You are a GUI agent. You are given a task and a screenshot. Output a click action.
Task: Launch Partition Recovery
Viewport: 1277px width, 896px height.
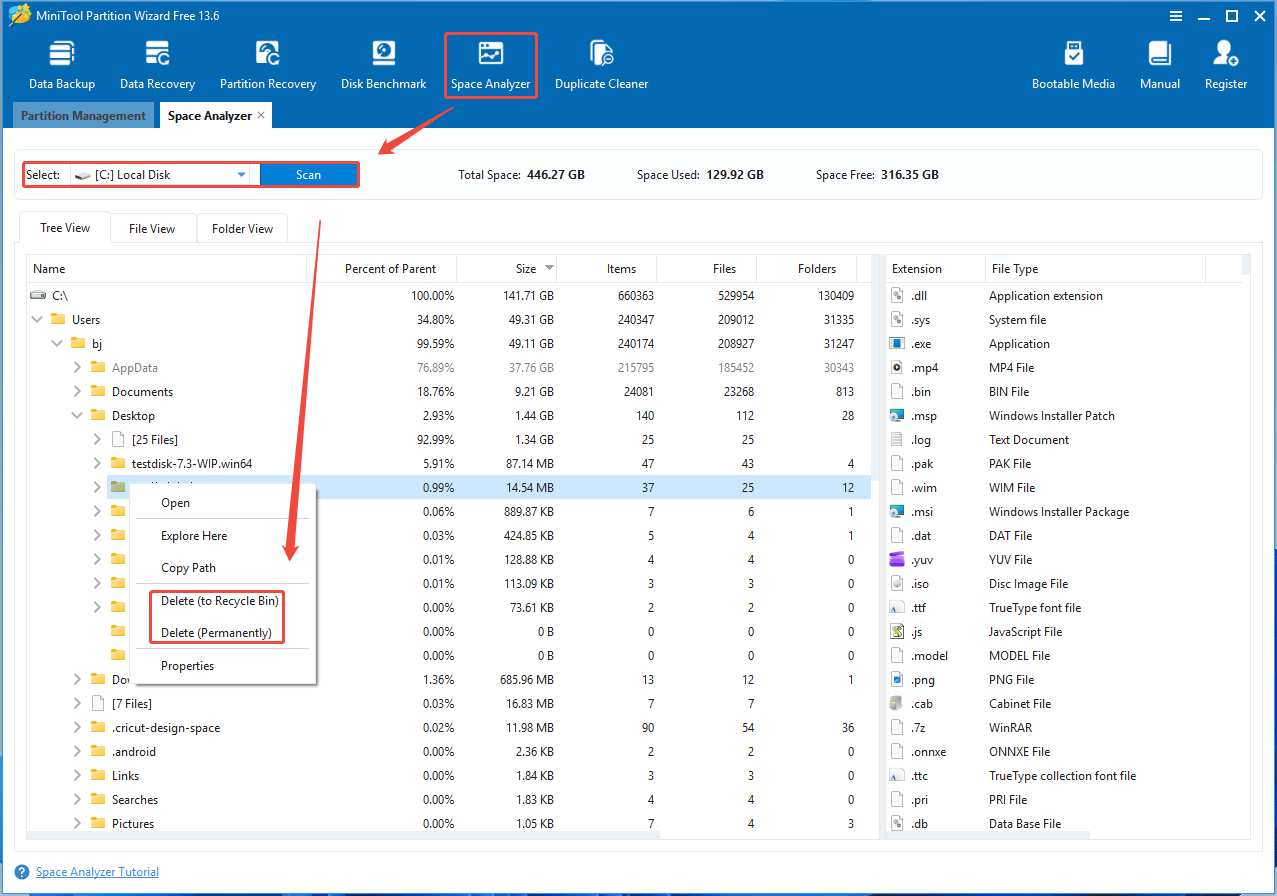(267, 62)
